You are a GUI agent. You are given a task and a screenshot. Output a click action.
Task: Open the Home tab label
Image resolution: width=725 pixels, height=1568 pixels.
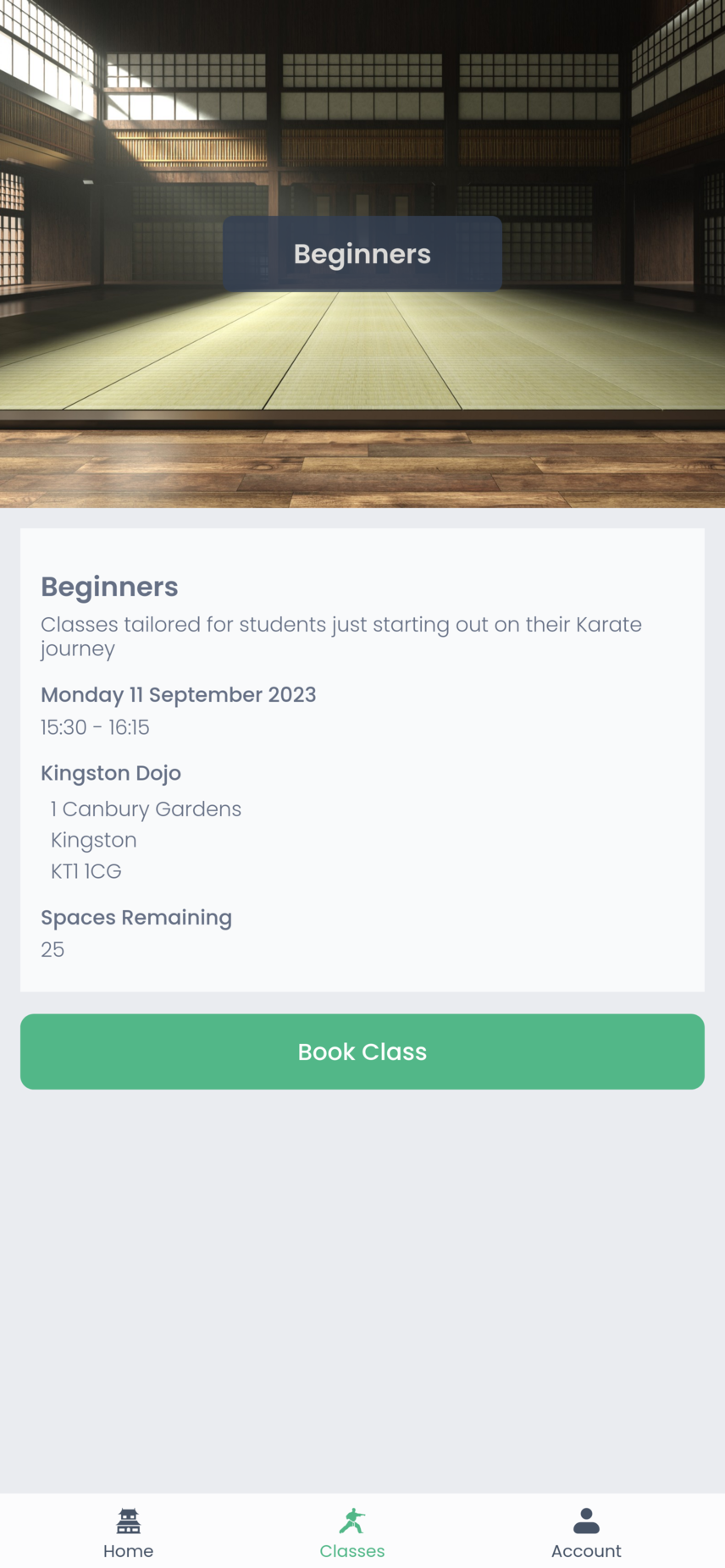pyautogui.click(x=128, y=1551)
